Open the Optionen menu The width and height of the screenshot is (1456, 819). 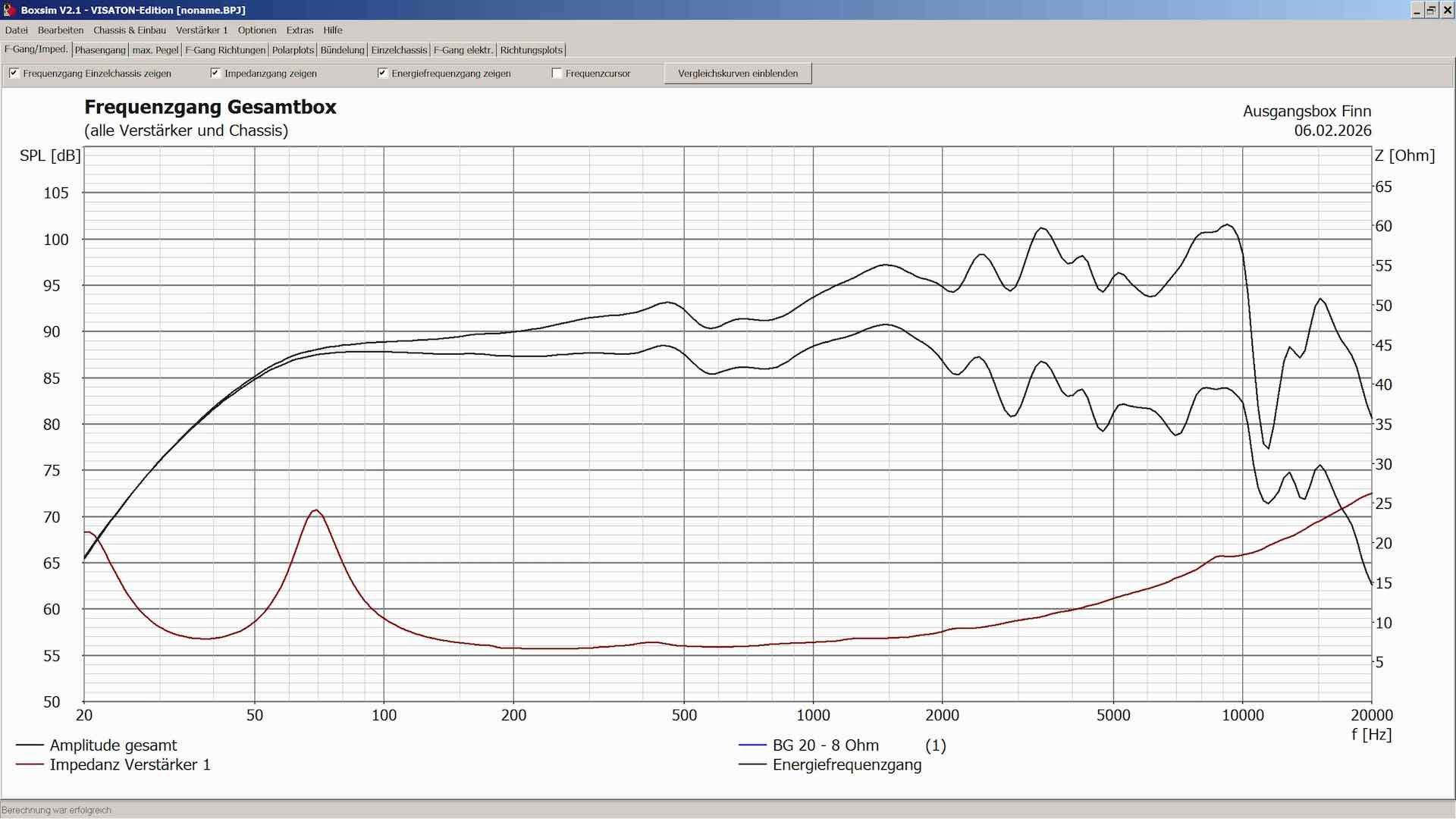(x=257, y=30)
